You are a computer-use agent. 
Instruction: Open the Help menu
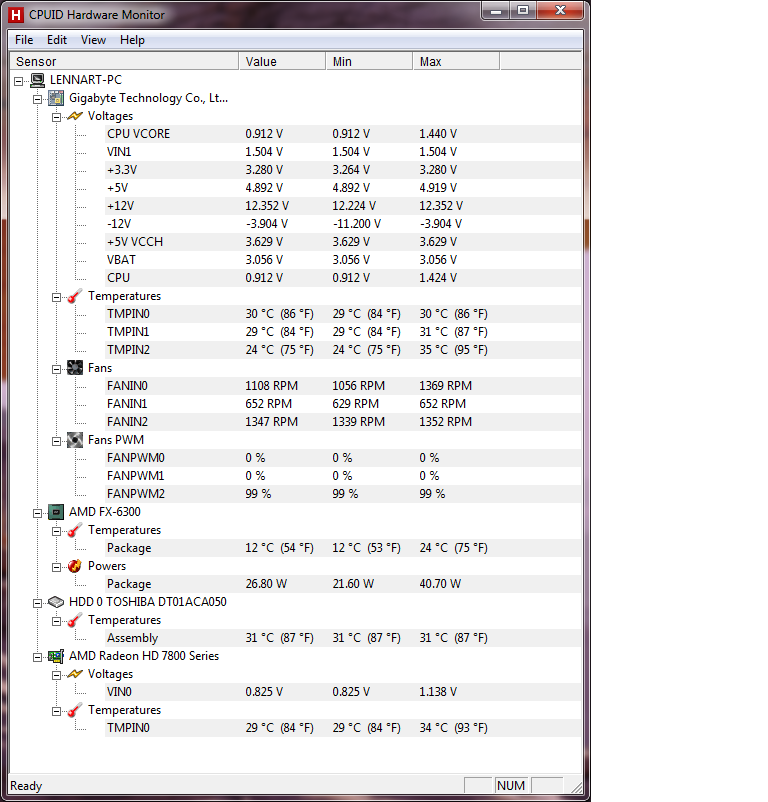coord(132,40)
